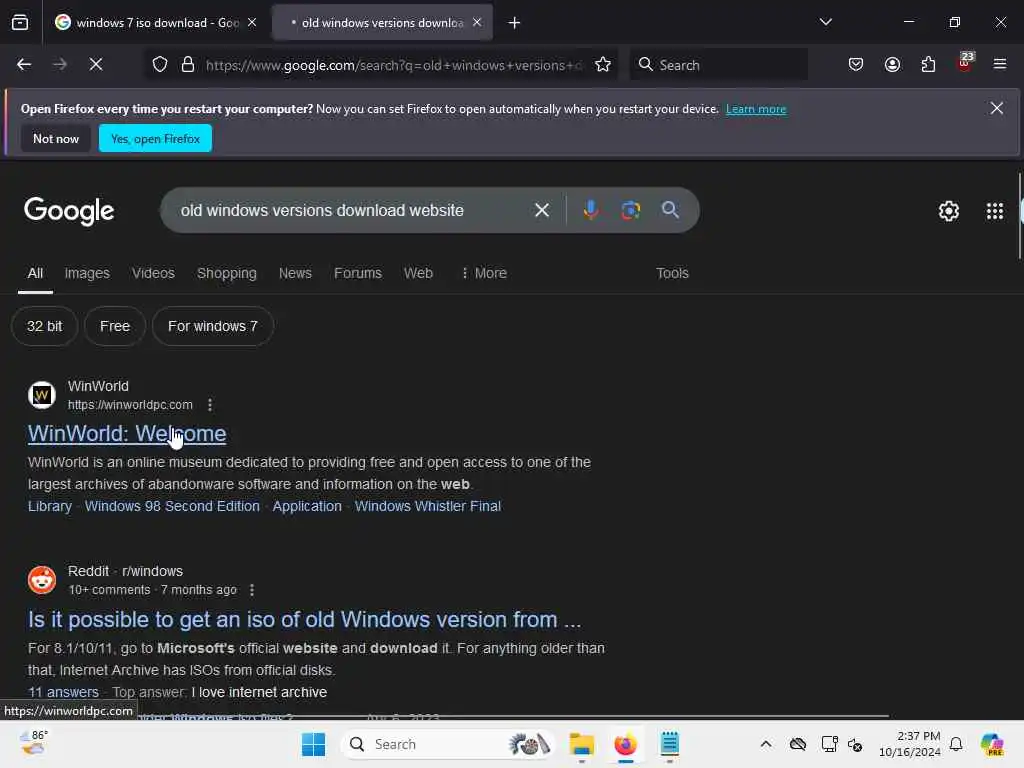Clear the Google search query
The height and width of the screenshot is (768, 1024).
coord(542,210)
